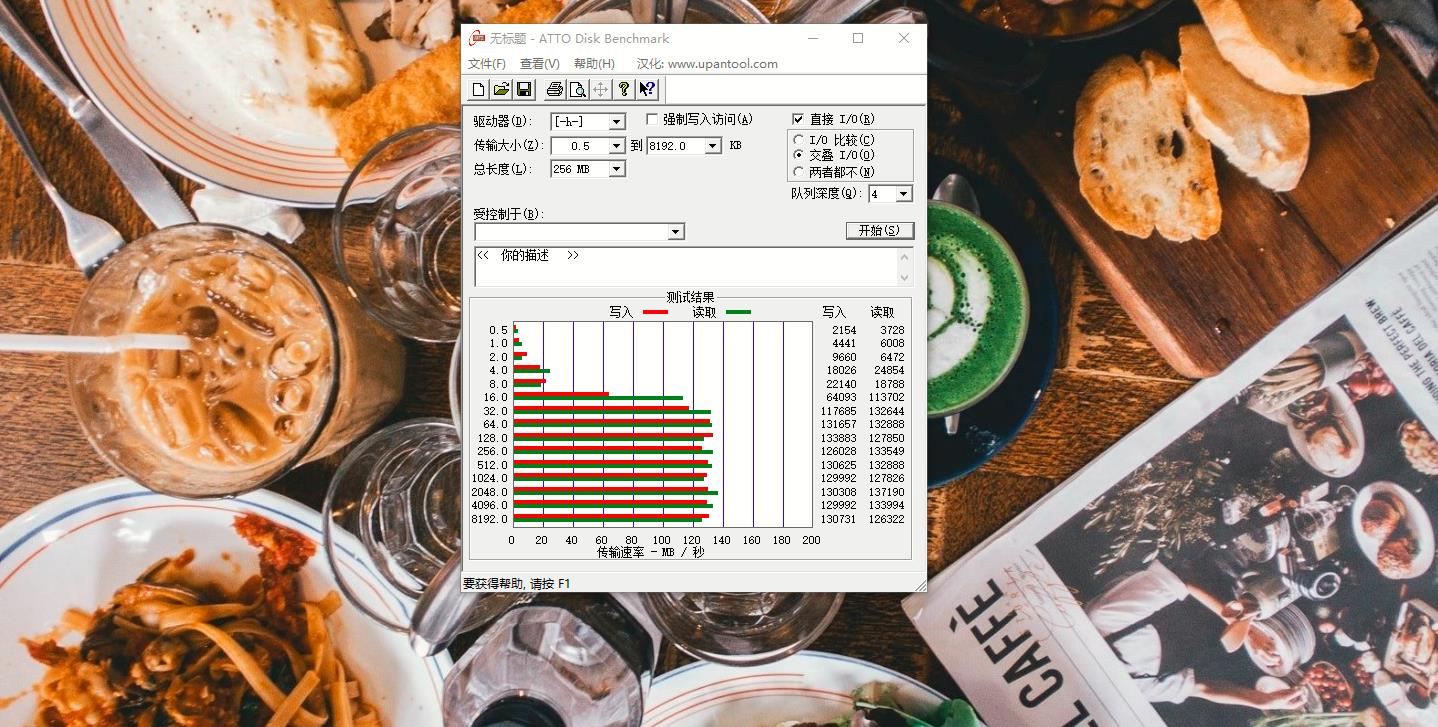Image resolution: width=1438 pixels, height=727 pixels.
Task: Open the 查看 menu
Action: [x=538, y=63]
